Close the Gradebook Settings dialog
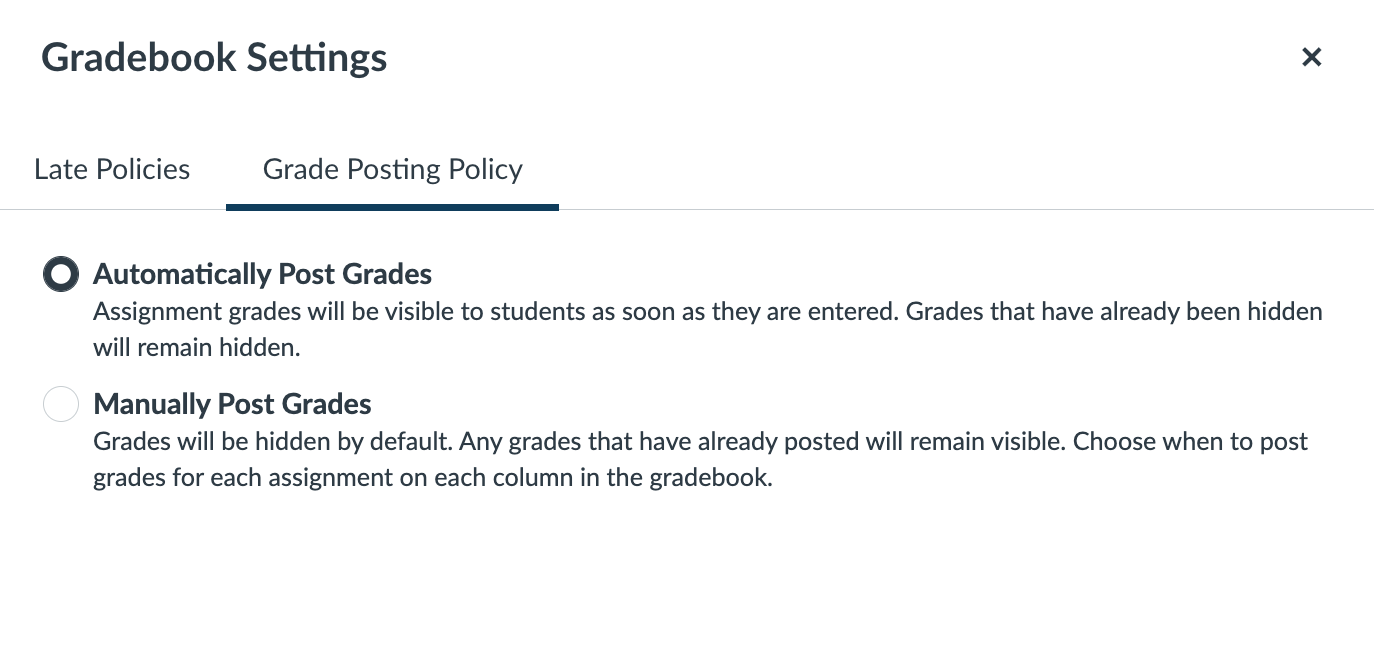 coord(1311,57)
